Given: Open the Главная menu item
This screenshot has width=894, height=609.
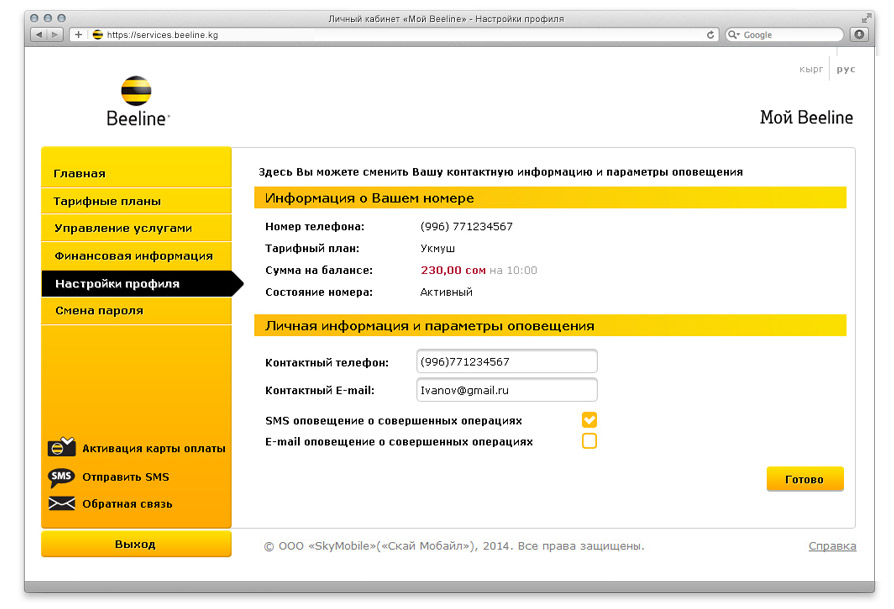Looking at the screenshot, I should (136, 173).
